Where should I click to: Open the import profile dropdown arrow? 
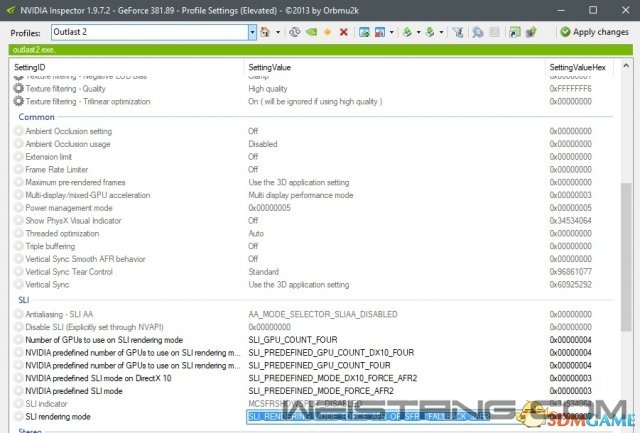click(x=441, y=32)
